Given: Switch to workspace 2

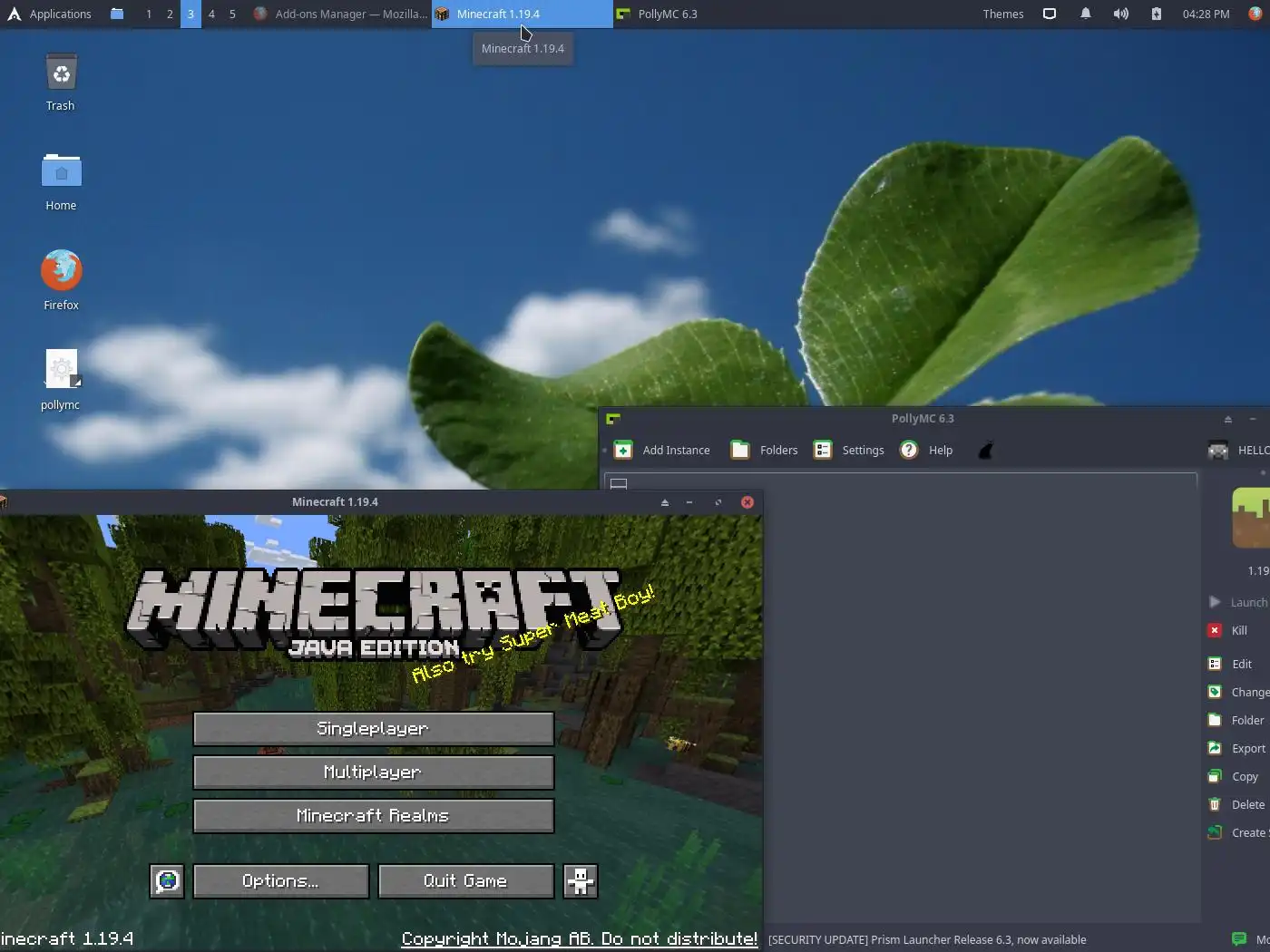Looking at the screenshot, I should point(170,14).
